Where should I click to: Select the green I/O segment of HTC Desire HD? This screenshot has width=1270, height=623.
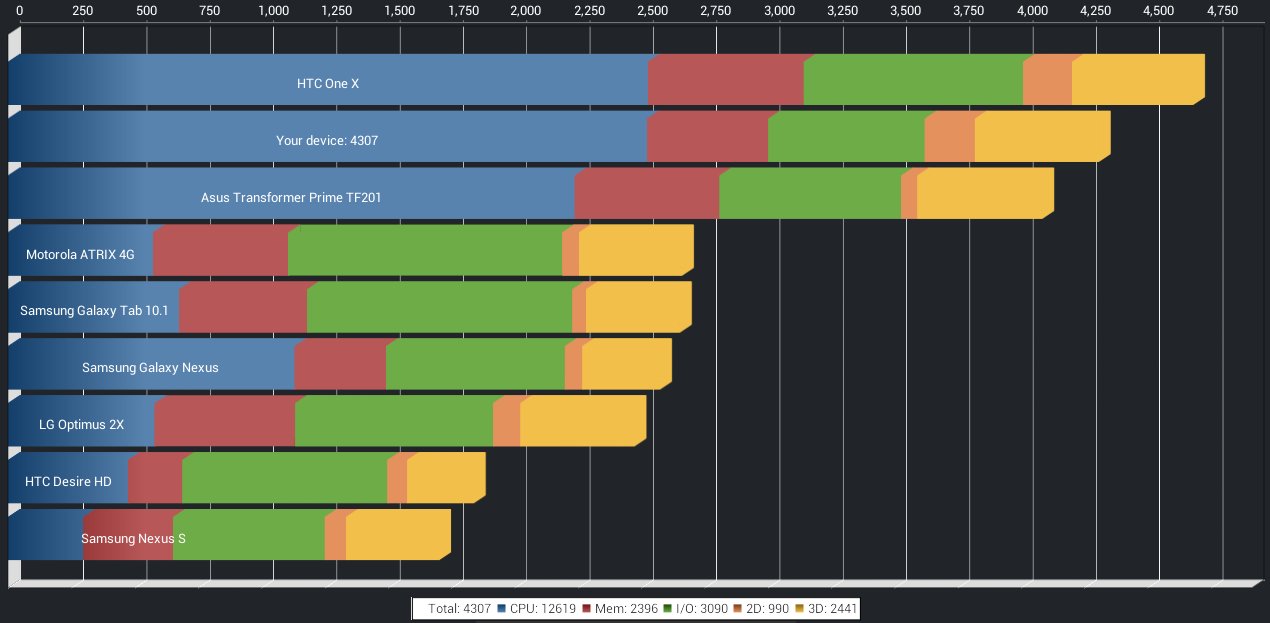coord(284,478)
